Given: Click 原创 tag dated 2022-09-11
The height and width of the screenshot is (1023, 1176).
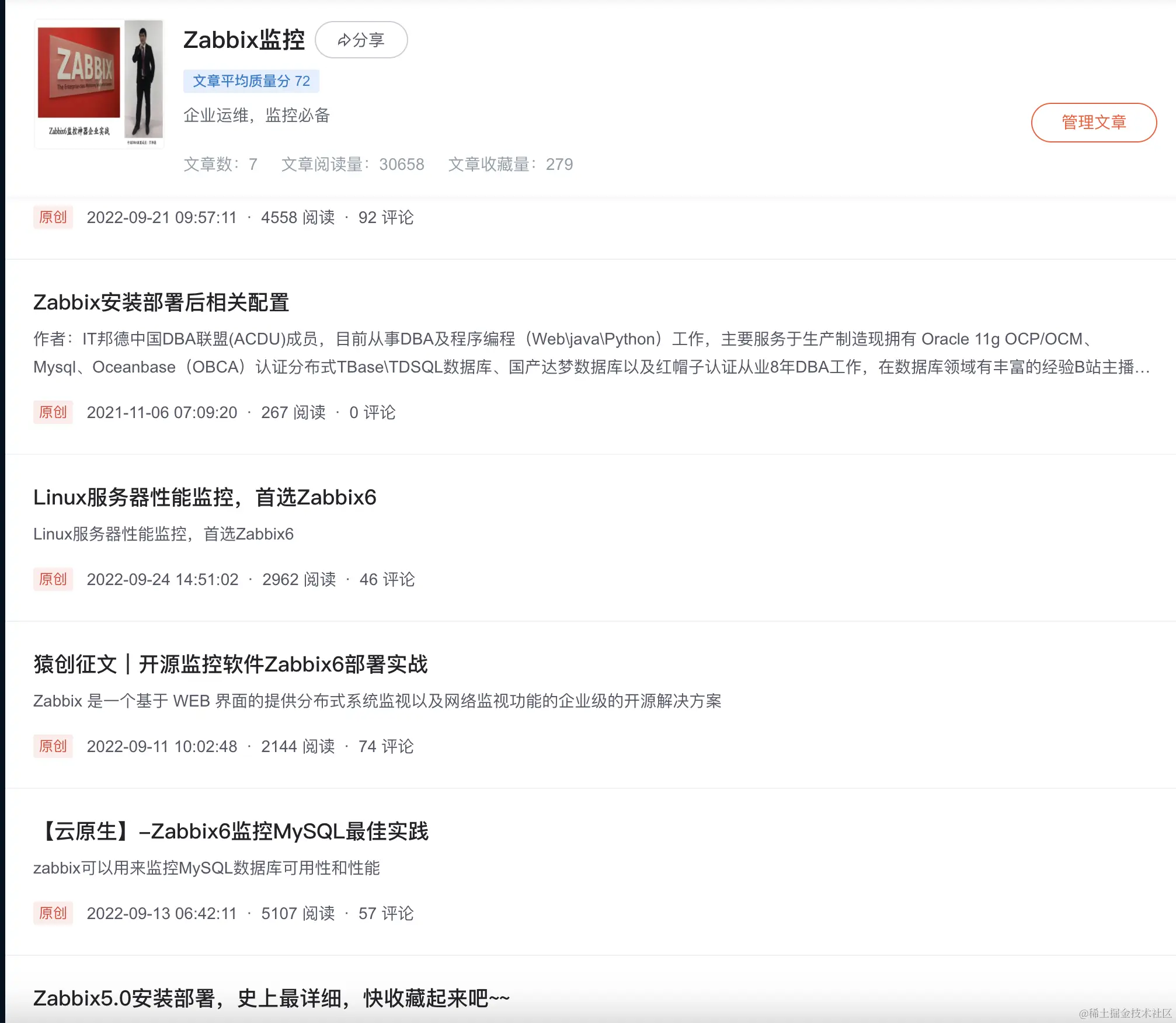Looking at the screenshot, I should tap(53, 747).
